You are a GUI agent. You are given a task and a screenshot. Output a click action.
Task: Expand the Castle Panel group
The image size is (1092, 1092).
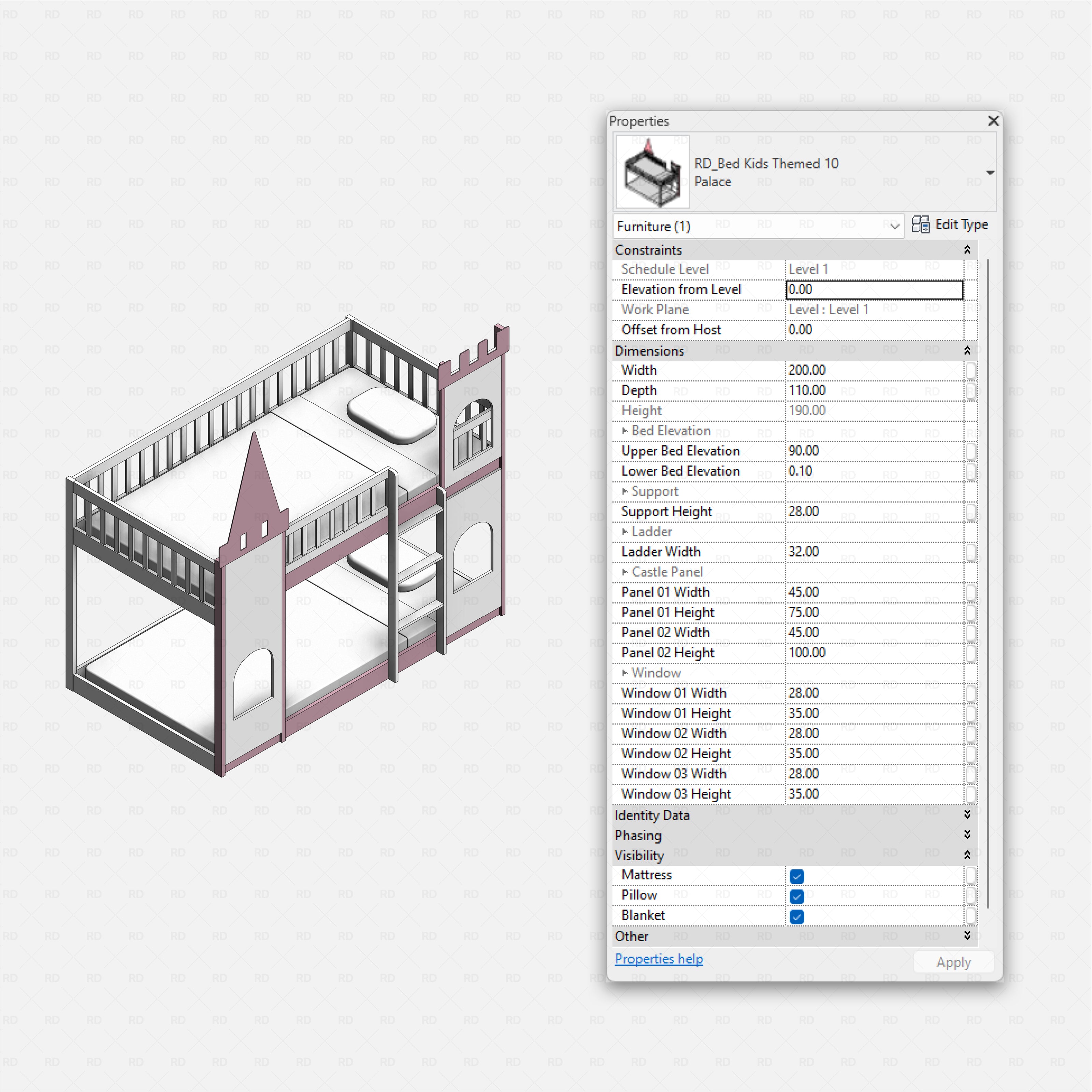[625, 572]
